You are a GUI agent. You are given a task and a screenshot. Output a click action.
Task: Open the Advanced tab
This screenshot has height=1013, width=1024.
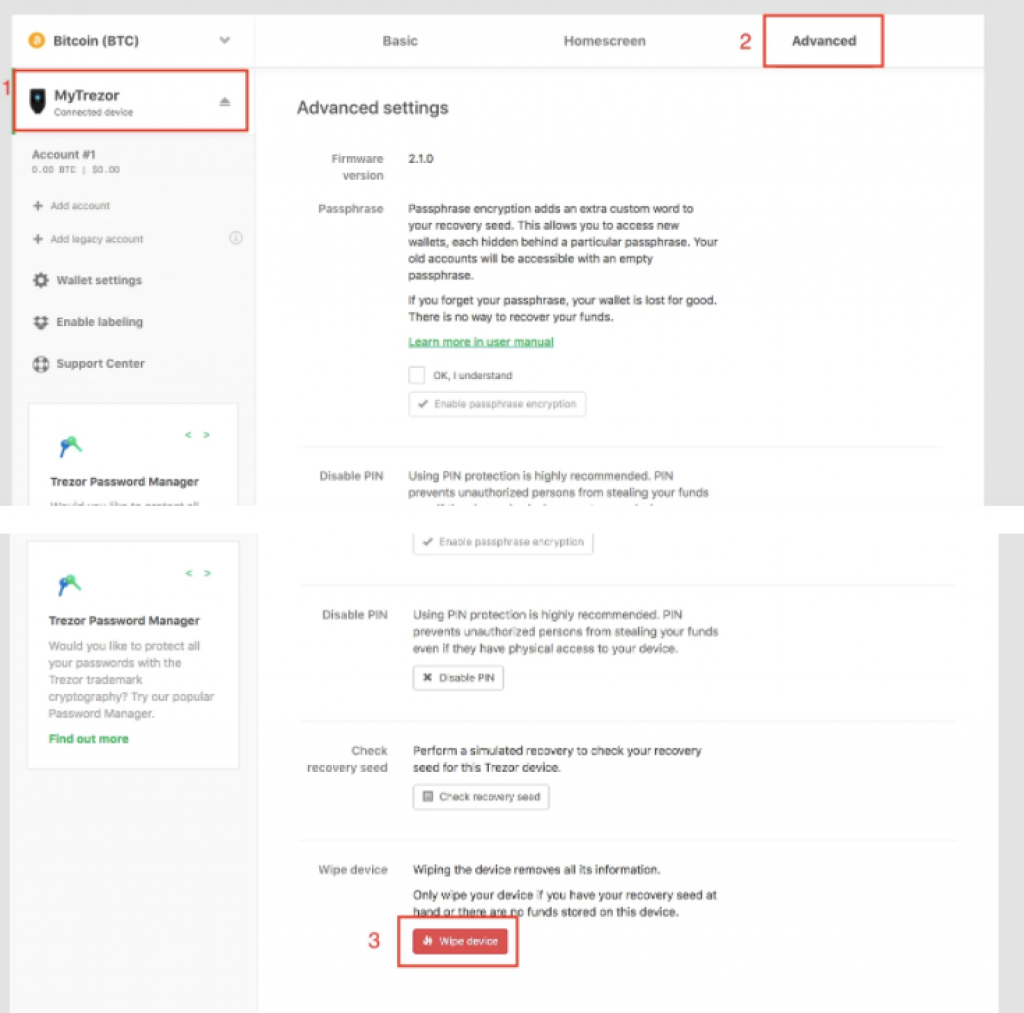[824, 40]
